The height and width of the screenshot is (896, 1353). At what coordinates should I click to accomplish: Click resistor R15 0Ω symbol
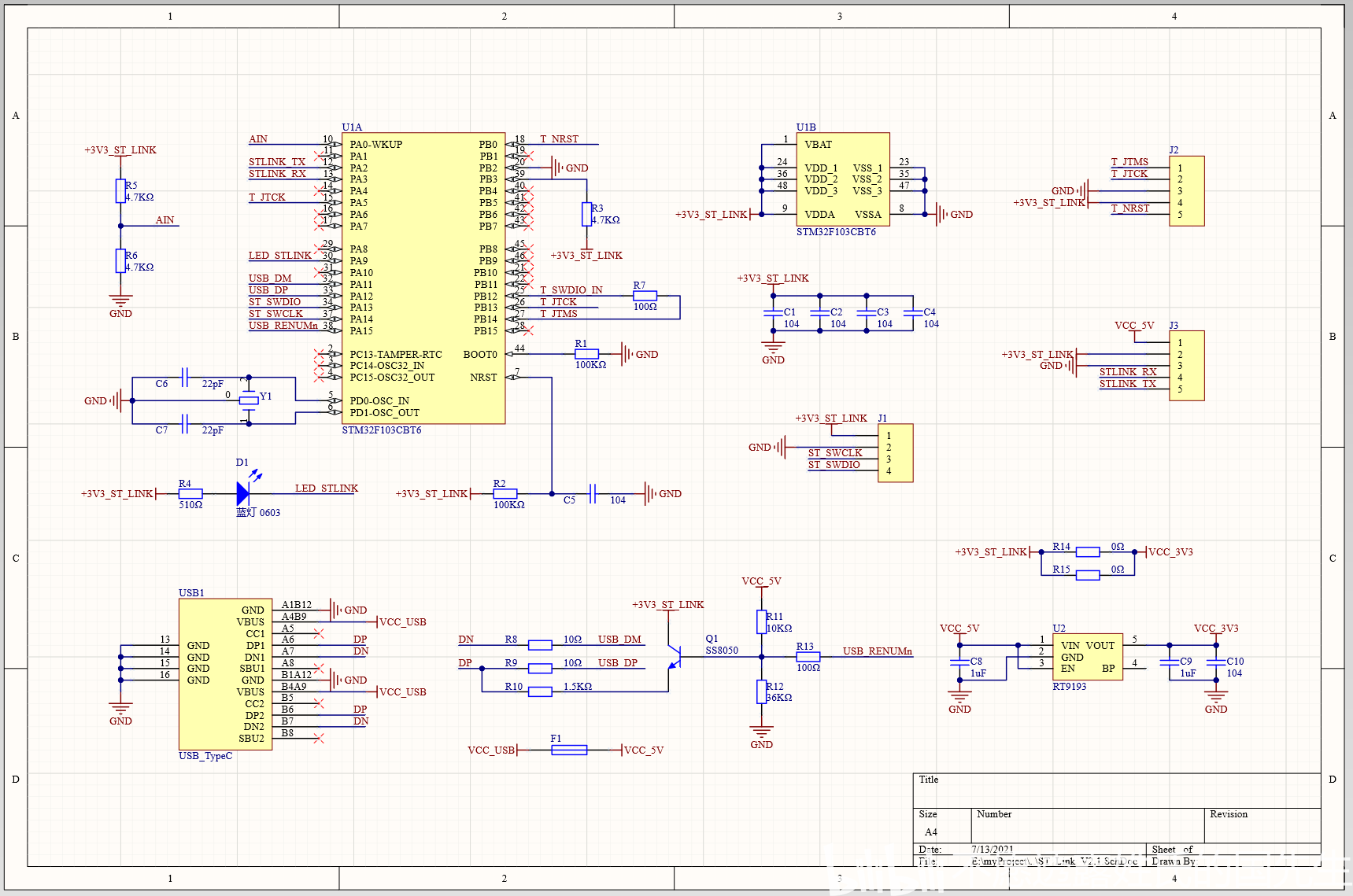click(1088, 575)
